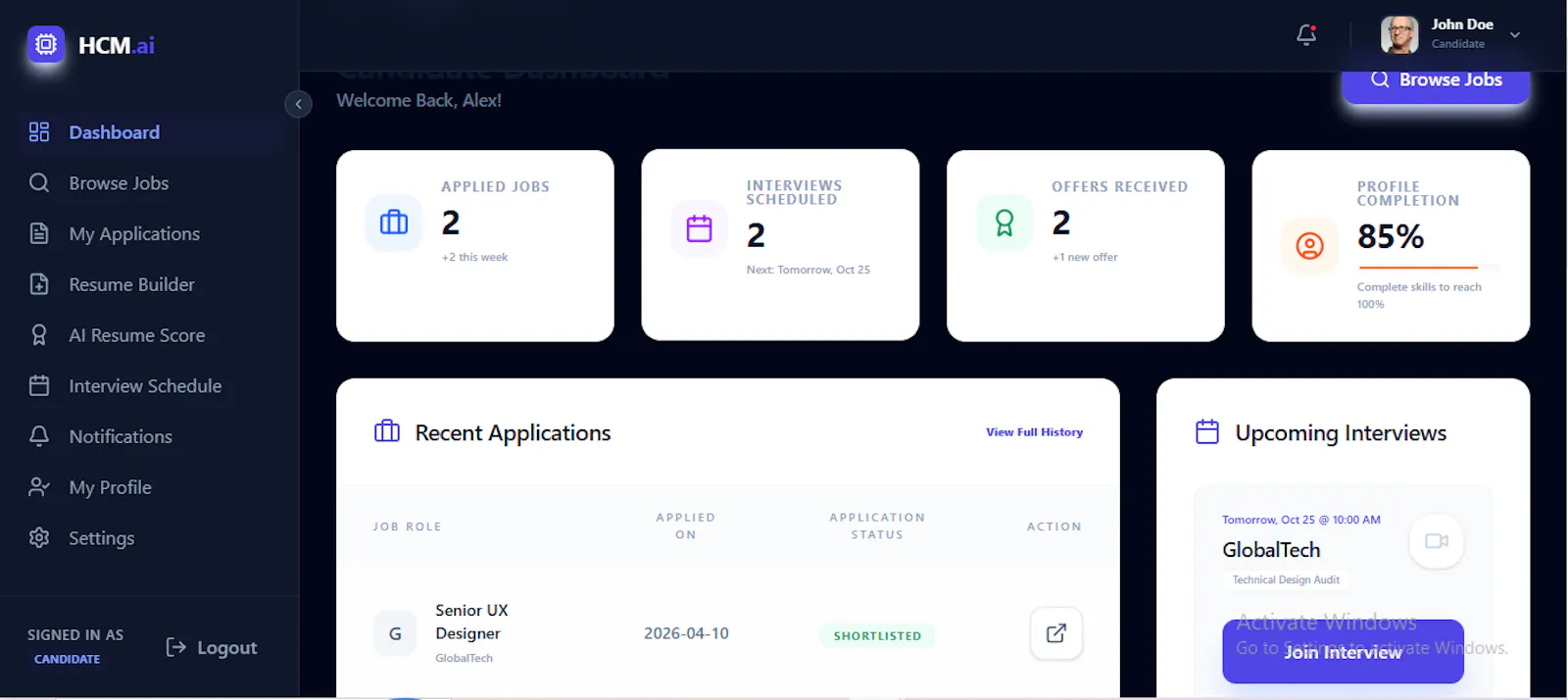Click the APPLICATION STATUS column header

[x=877, y=525]
